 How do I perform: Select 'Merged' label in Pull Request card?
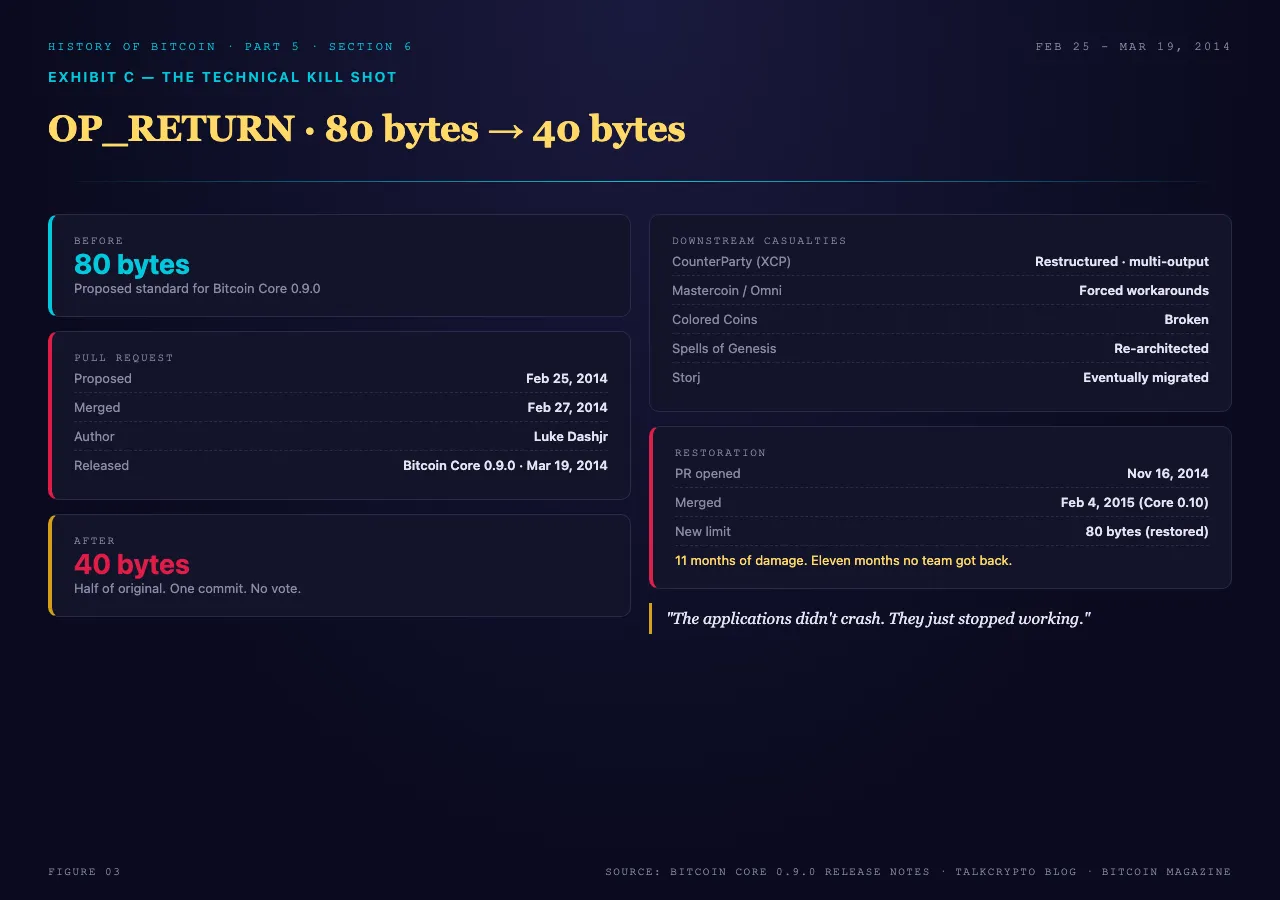click(97, 408)
